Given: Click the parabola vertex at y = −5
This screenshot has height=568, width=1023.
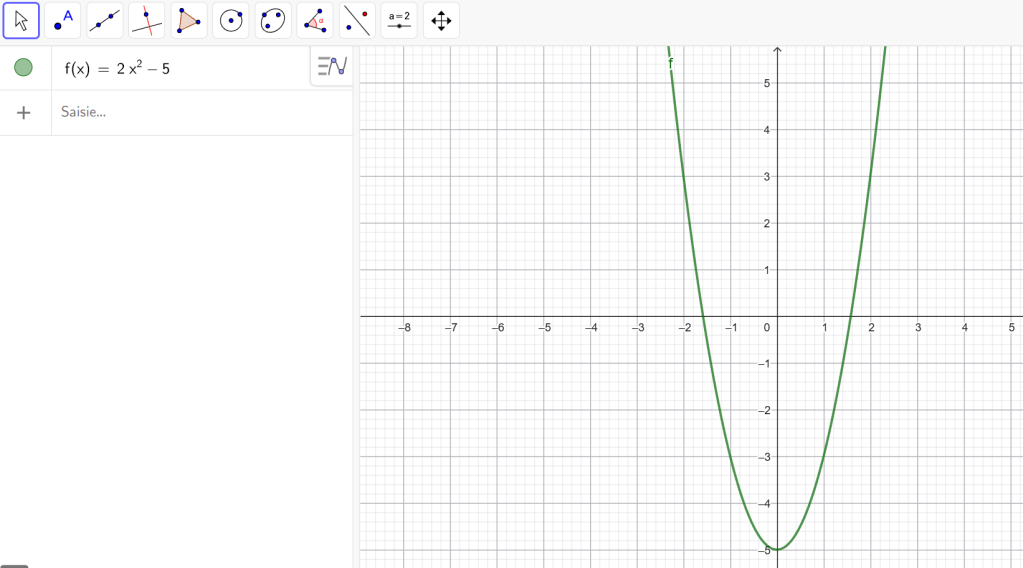Looking at the screenshot, I should coord(777,549).
